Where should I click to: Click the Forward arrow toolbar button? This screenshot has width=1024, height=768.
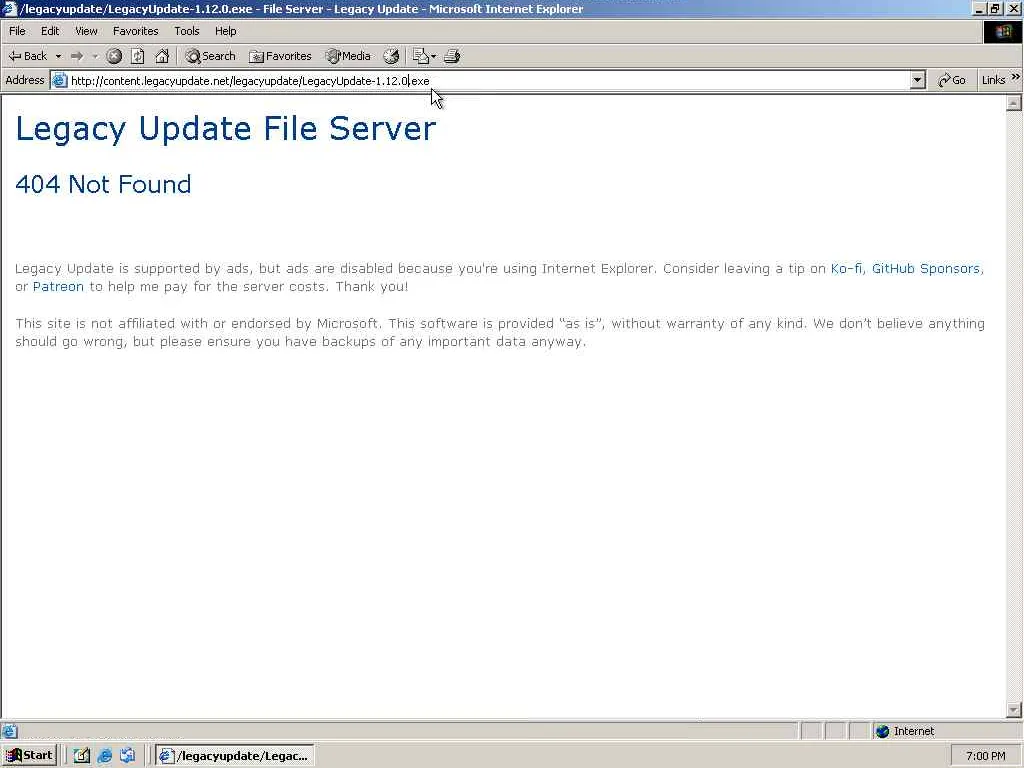[x=77, y=56]
